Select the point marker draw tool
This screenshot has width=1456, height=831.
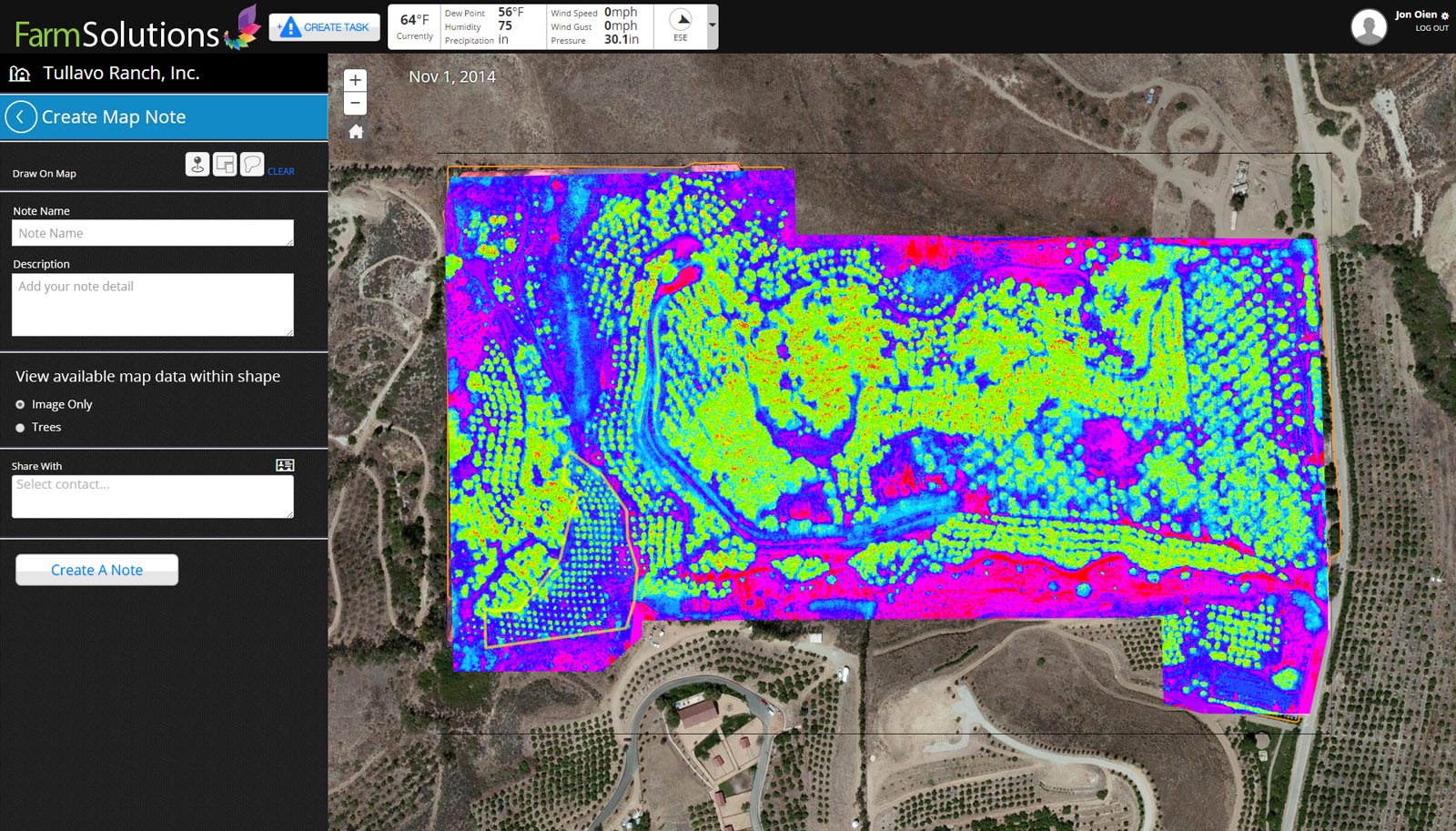(197, 164)
